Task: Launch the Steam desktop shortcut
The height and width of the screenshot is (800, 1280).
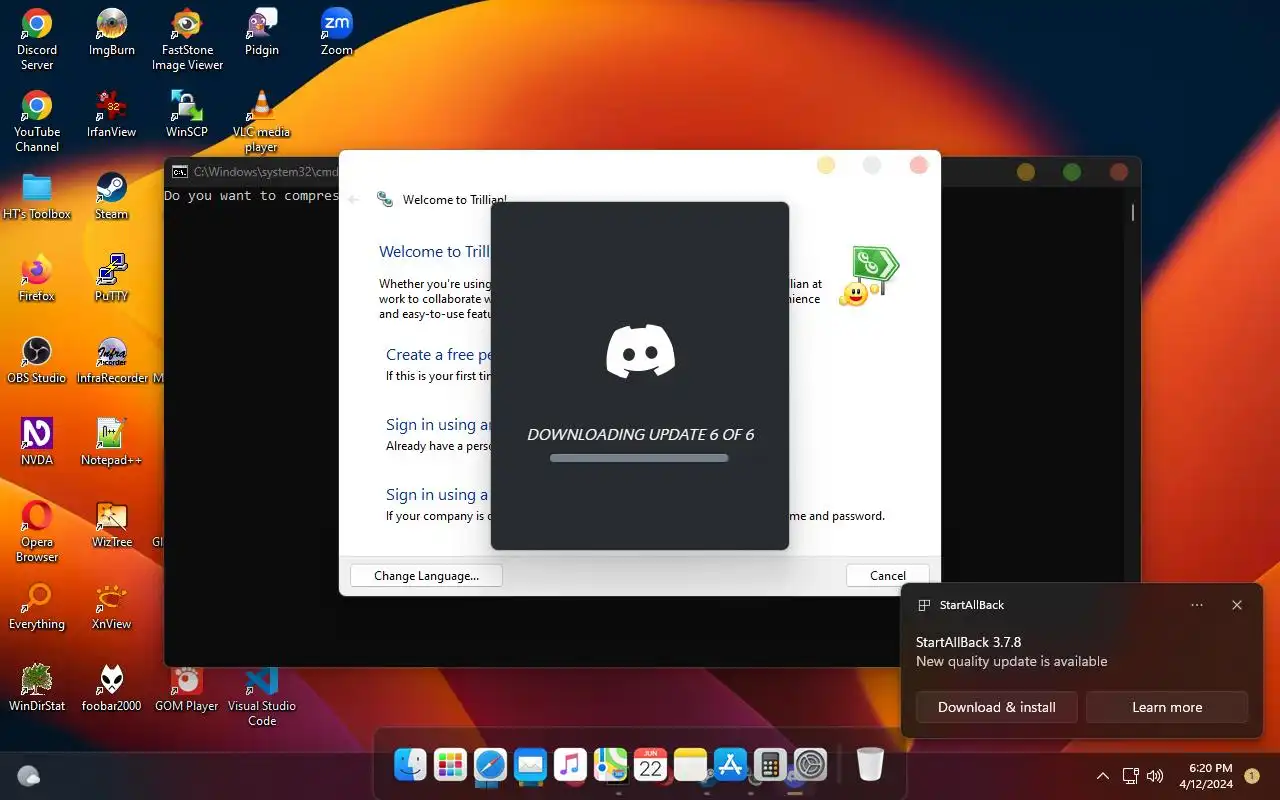Action: click(x=111, y=197)
